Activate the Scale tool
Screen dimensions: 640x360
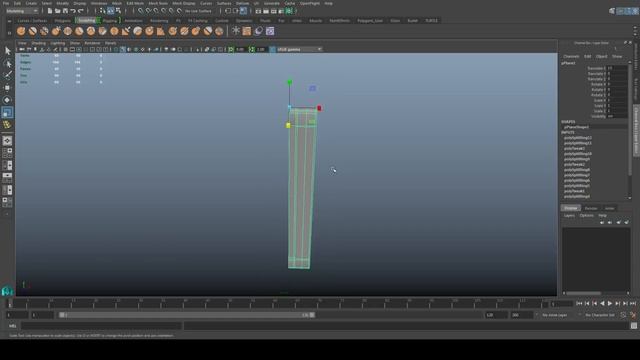(7, 112)
